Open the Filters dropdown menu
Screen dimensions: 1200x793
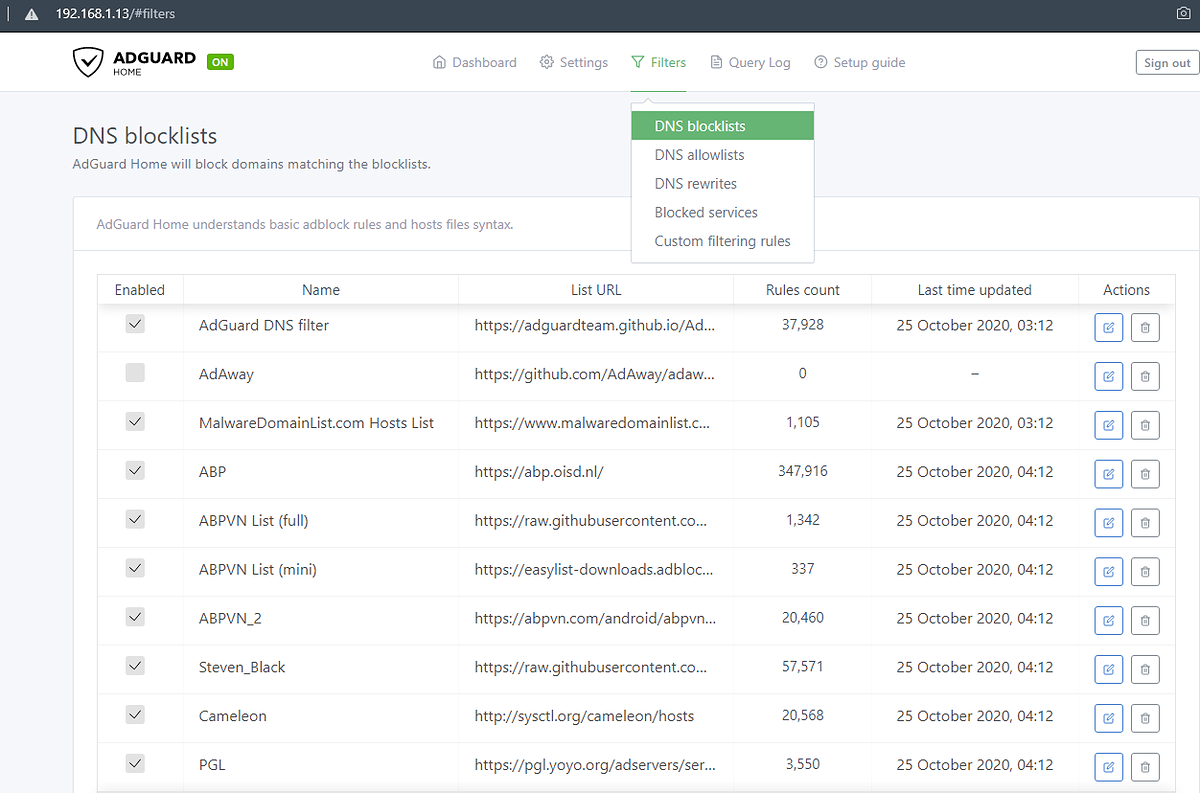coord(658,62)
